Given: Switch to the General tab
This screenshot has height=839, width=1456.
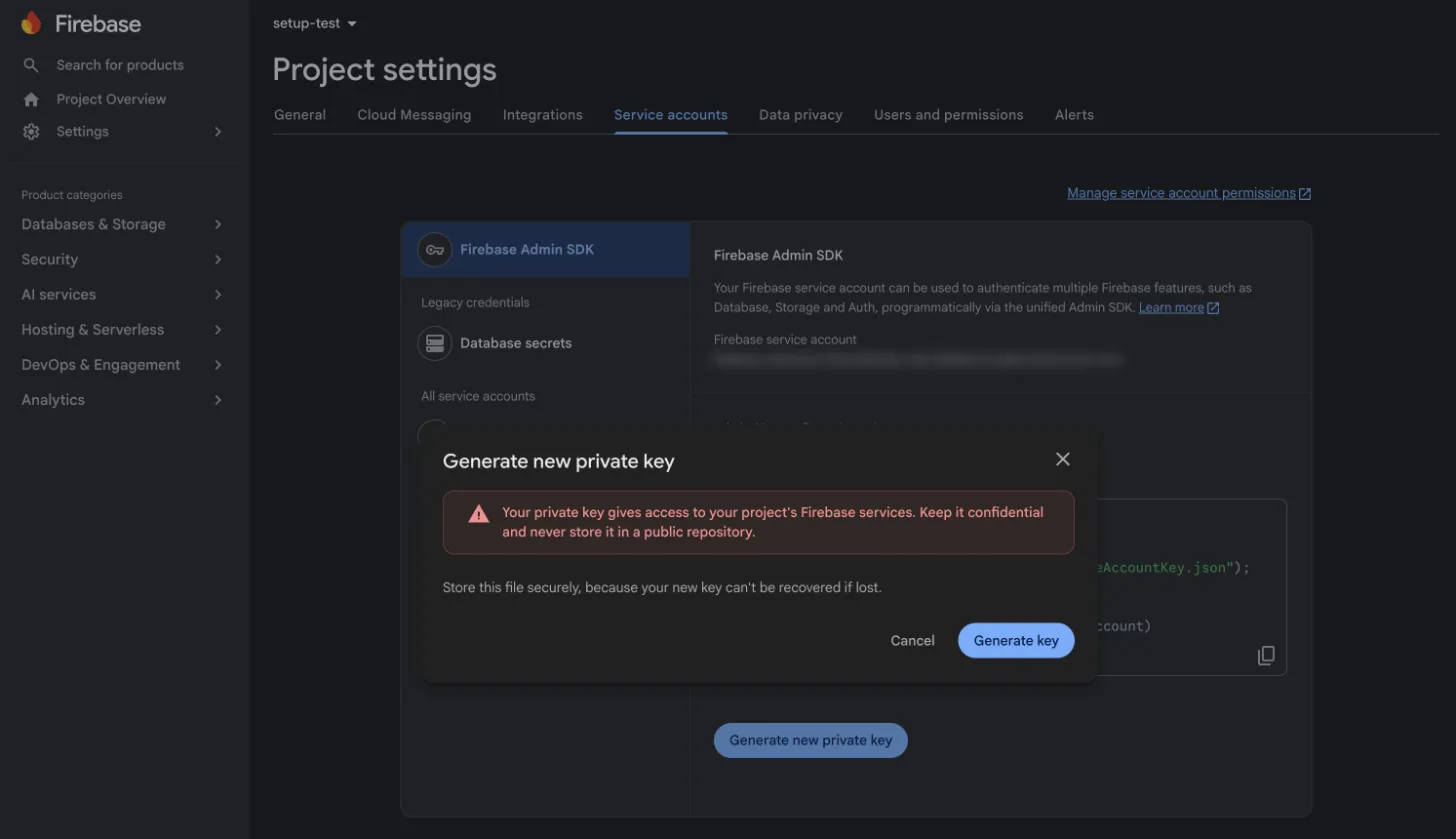Looking at the screenshot, I should (x=300, y=115).
